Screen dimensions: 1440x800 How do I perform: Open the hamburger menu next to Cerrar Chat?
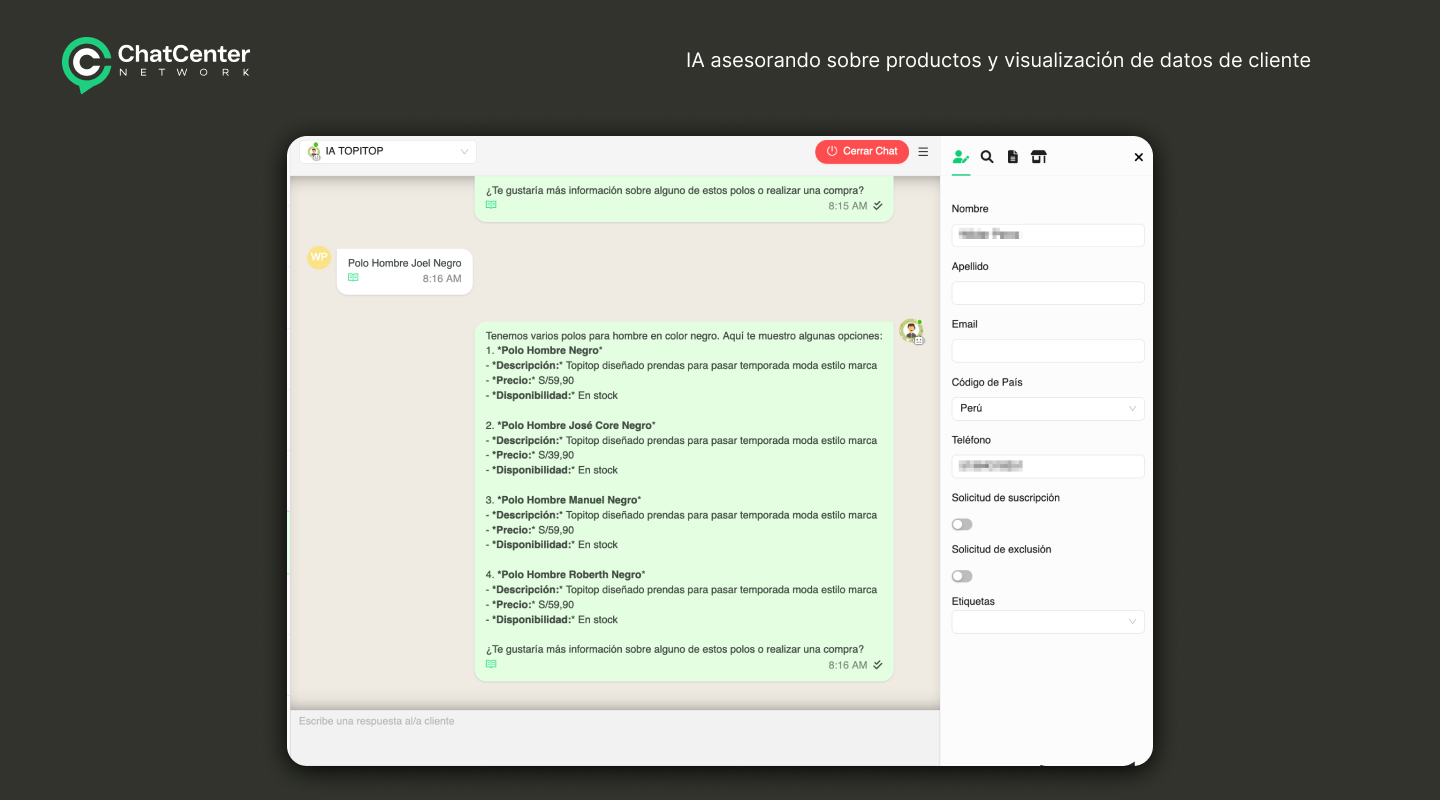click(923, 152)
